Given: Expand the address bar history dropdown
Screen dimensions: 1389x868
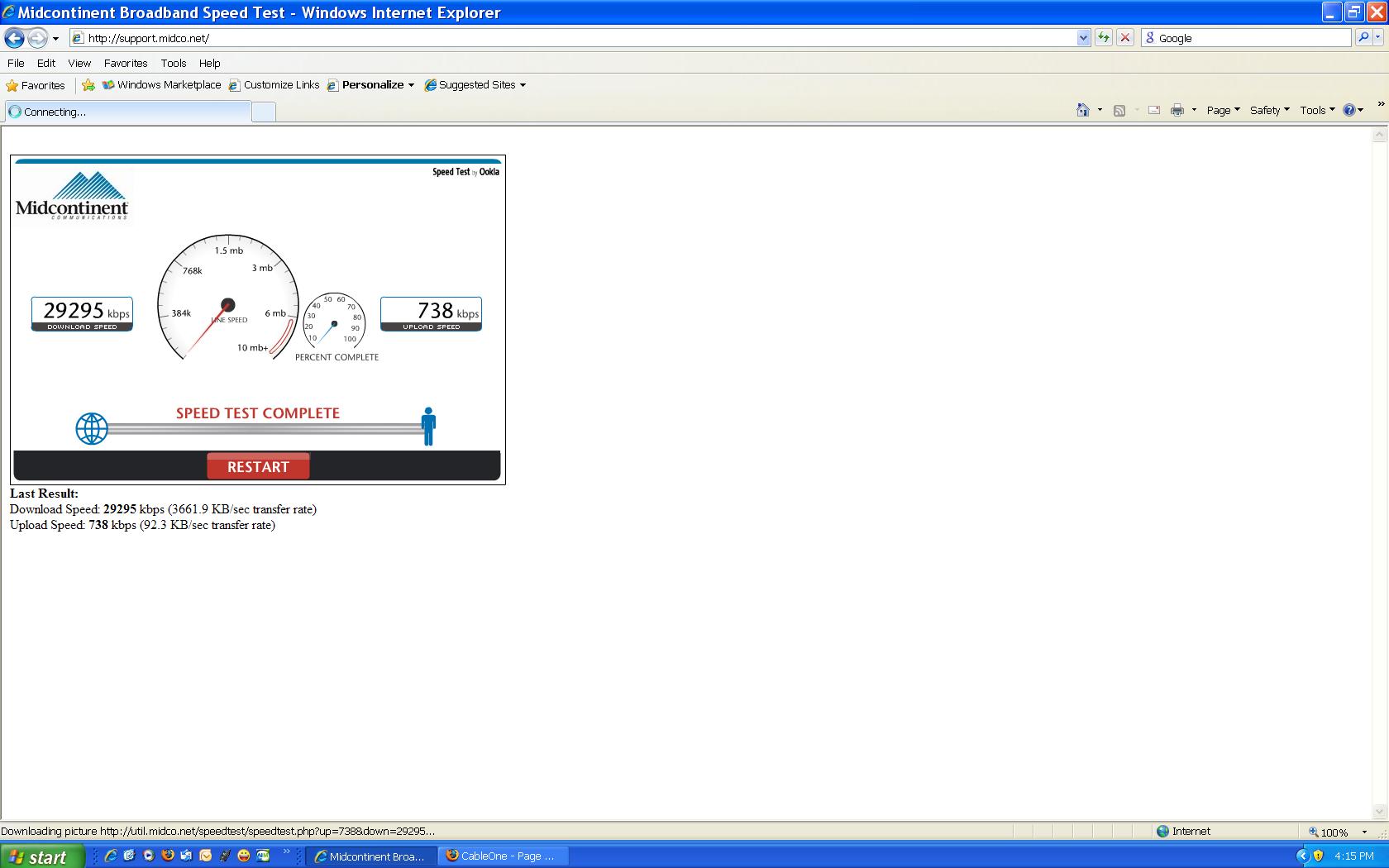Looking at the screenshot, I should pos(1084,38).
